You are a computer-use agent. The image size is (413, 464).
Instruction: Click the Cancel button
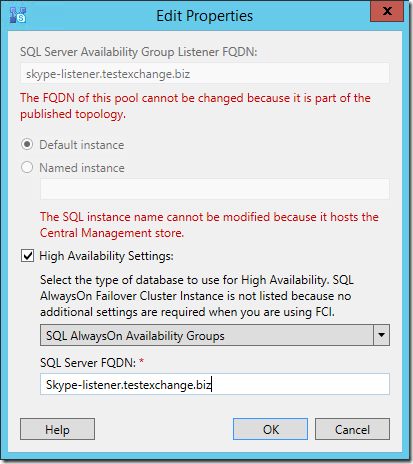click(352, 429)
